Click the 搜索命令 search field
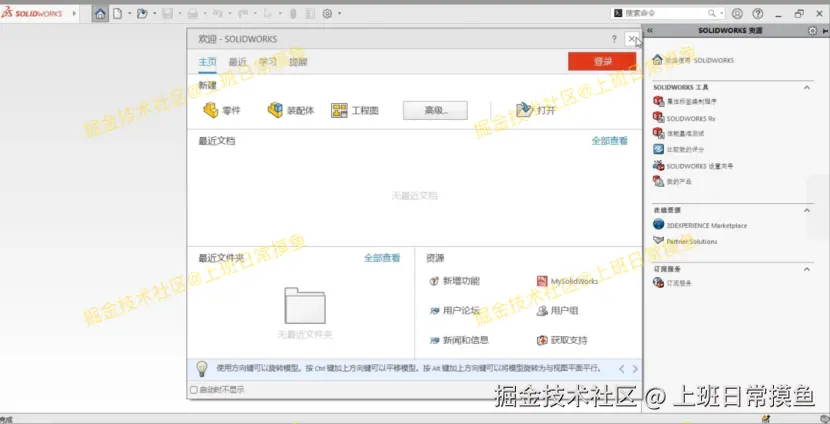The height and width of the screenshot is (424, 830). (x=665, y=14)
